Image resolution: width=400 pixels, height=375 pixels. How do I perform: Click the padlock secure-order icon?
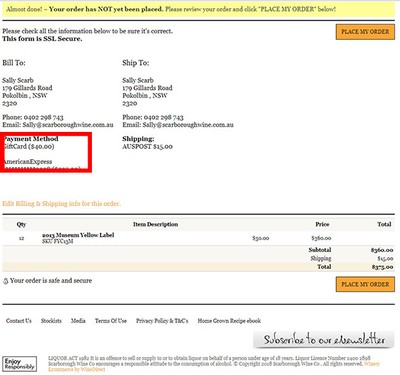coord(5,281)
